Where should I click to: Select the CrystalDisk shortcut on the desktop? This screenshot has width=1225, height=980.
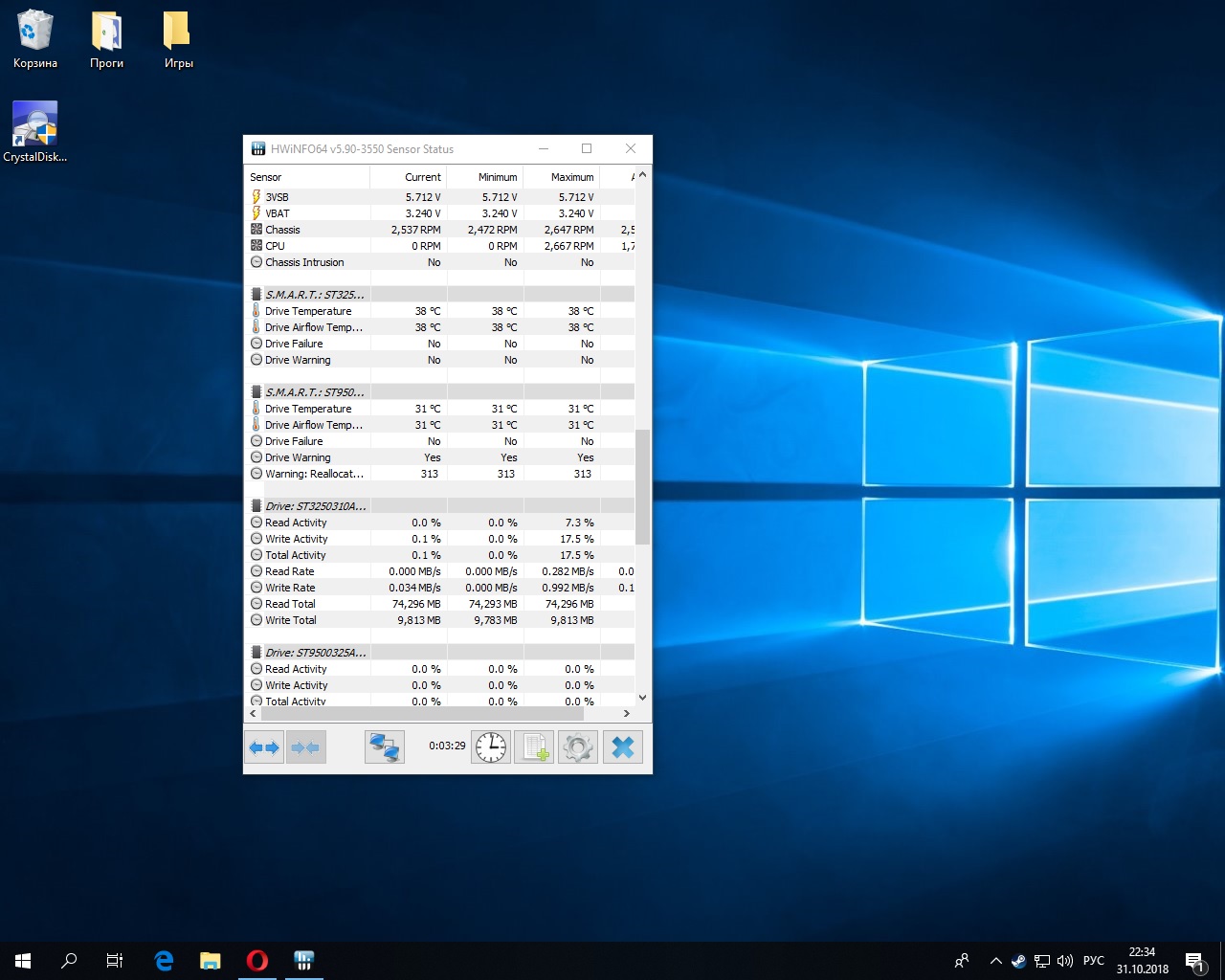35,132
